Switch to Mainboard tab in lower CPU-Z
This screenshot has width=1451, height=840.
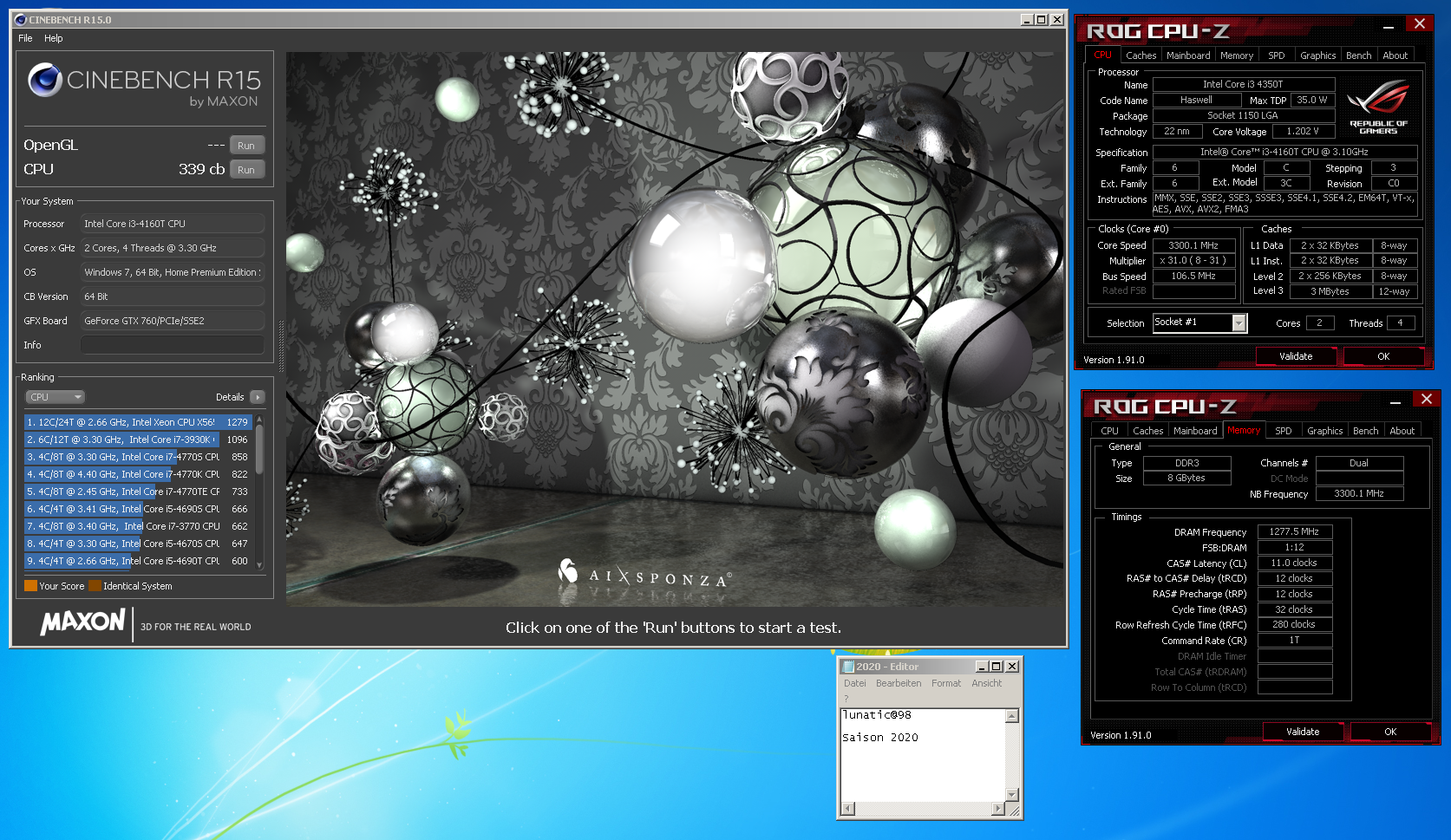1195,431
